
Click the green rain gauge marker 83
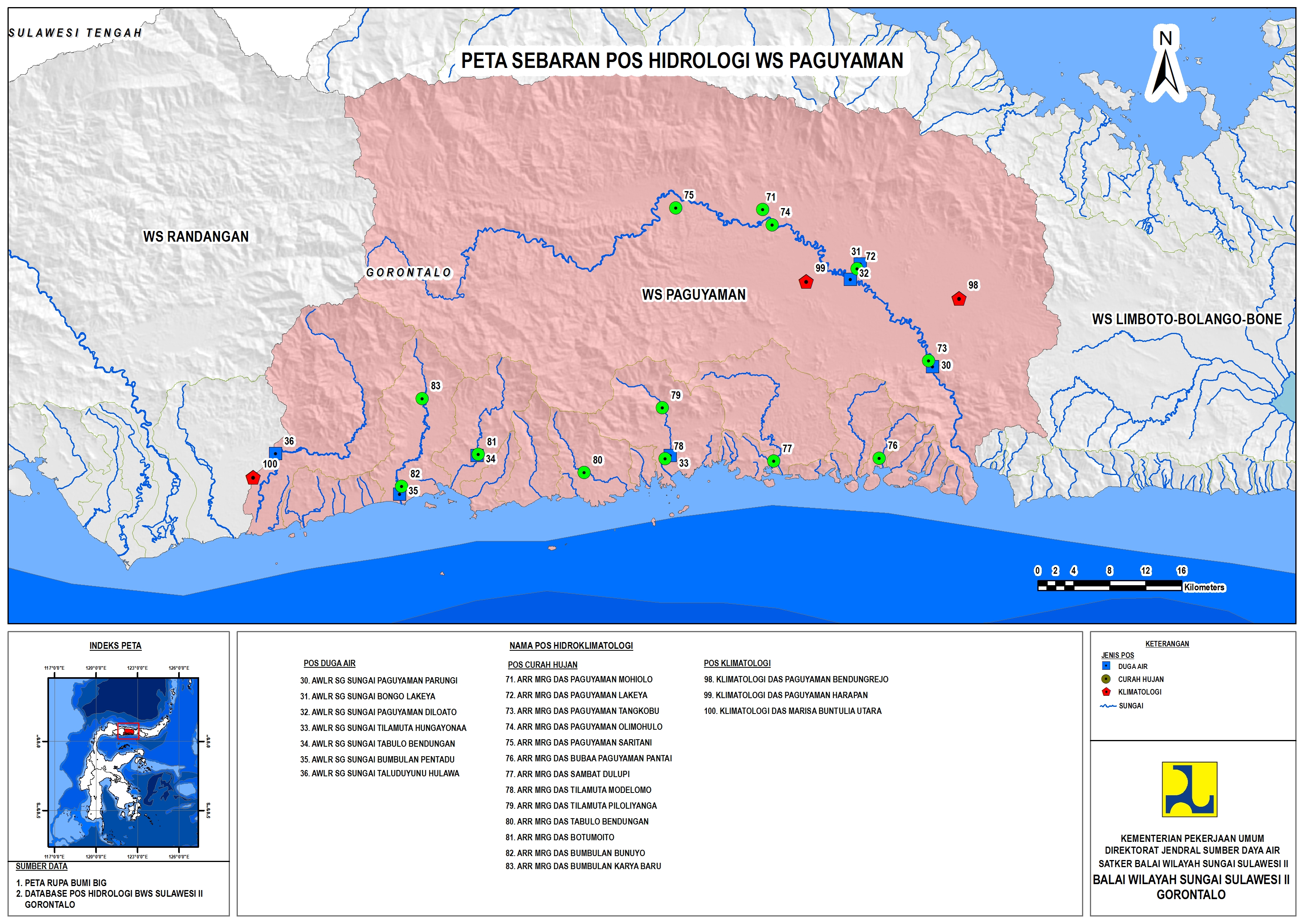point(422,399)
